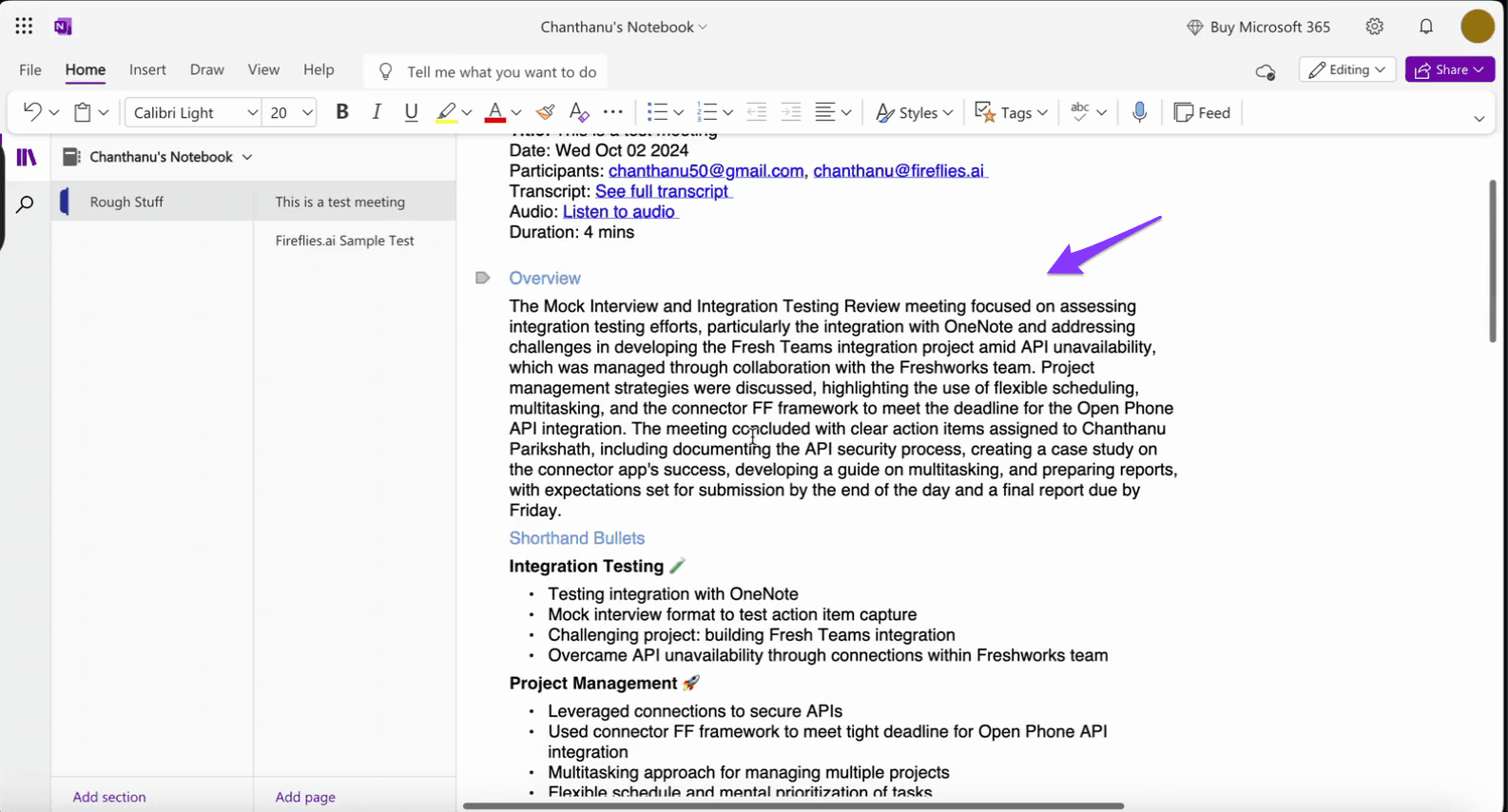Toggle Underline formatting

pyautogui.click(x=411, y=112)
